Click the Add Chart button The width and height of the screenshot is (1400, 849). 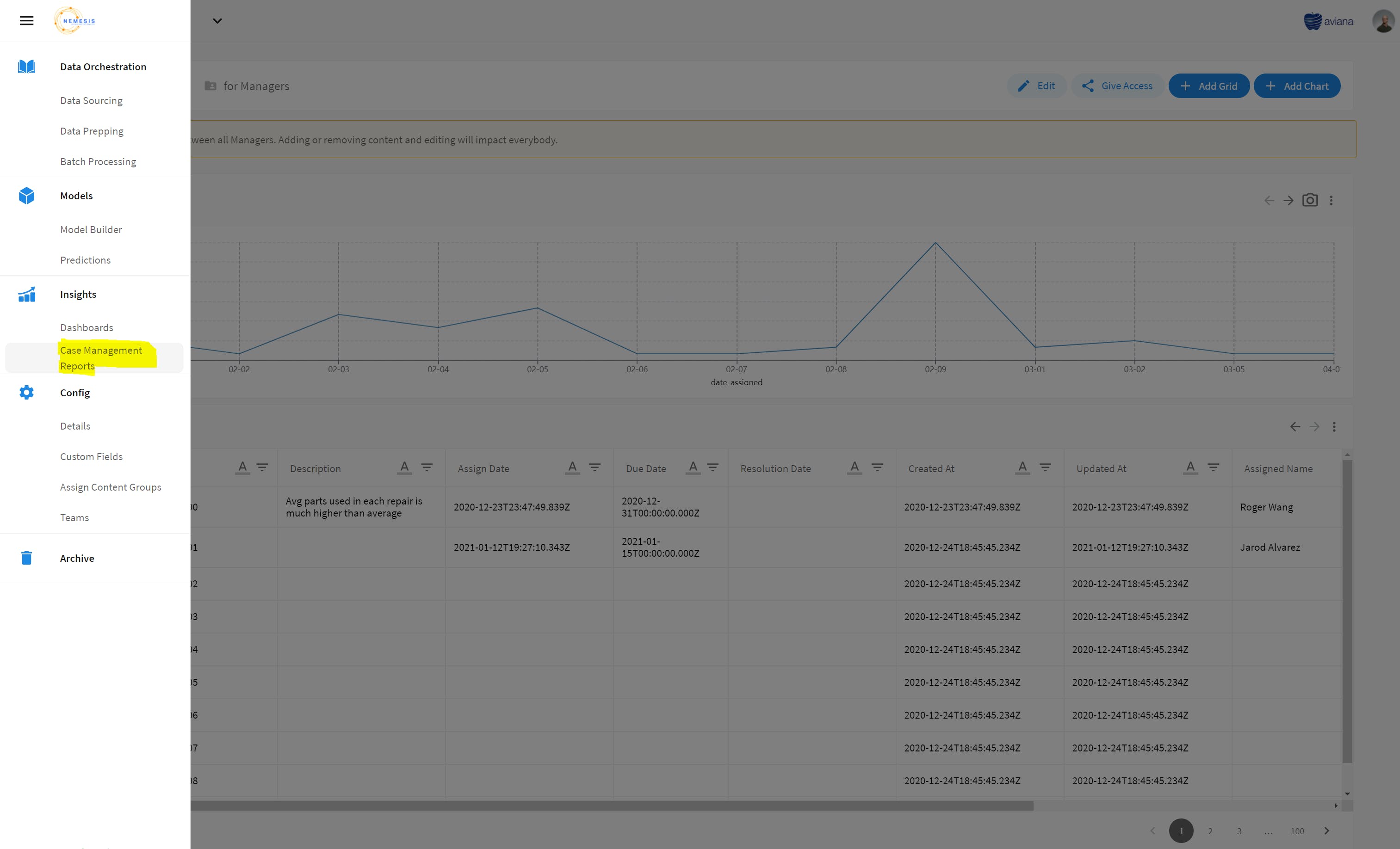click(1297, 86)
